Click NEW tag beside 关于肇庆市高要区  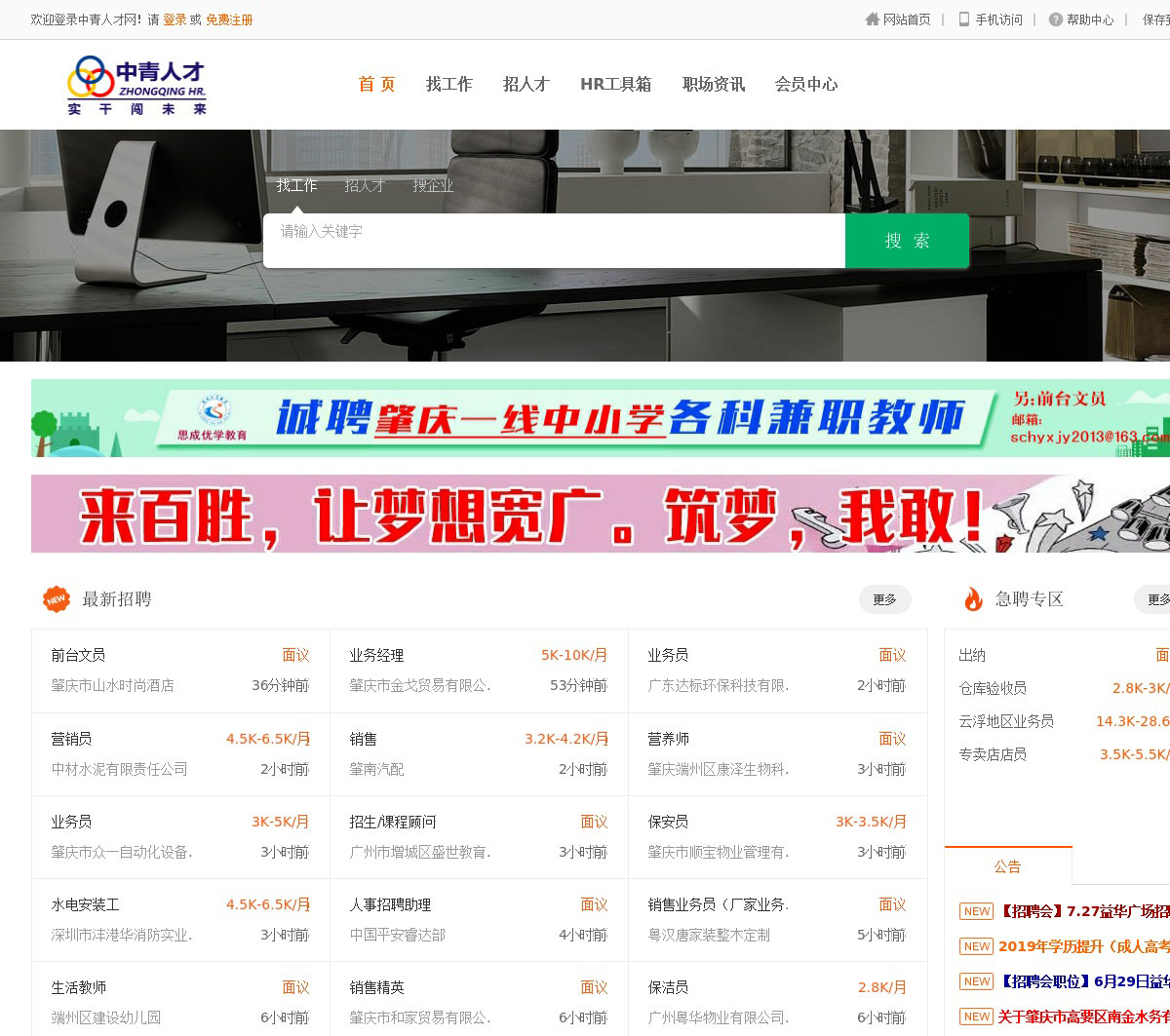977,1017
